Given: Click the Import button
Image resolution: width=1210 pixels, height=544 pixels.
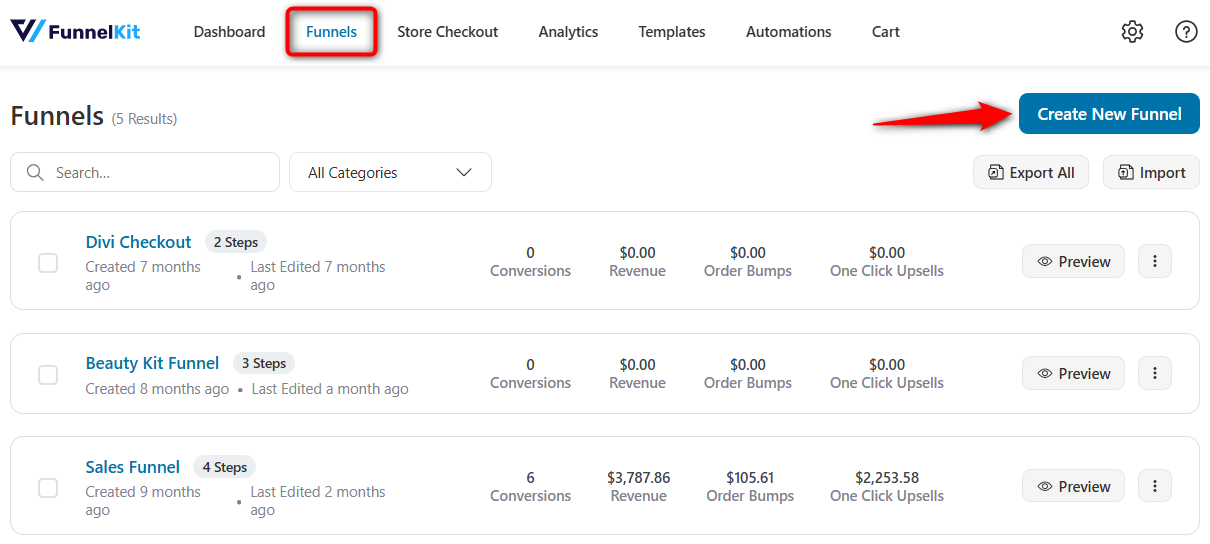Looking at the screenshot, I should [x=1151, y=172].
